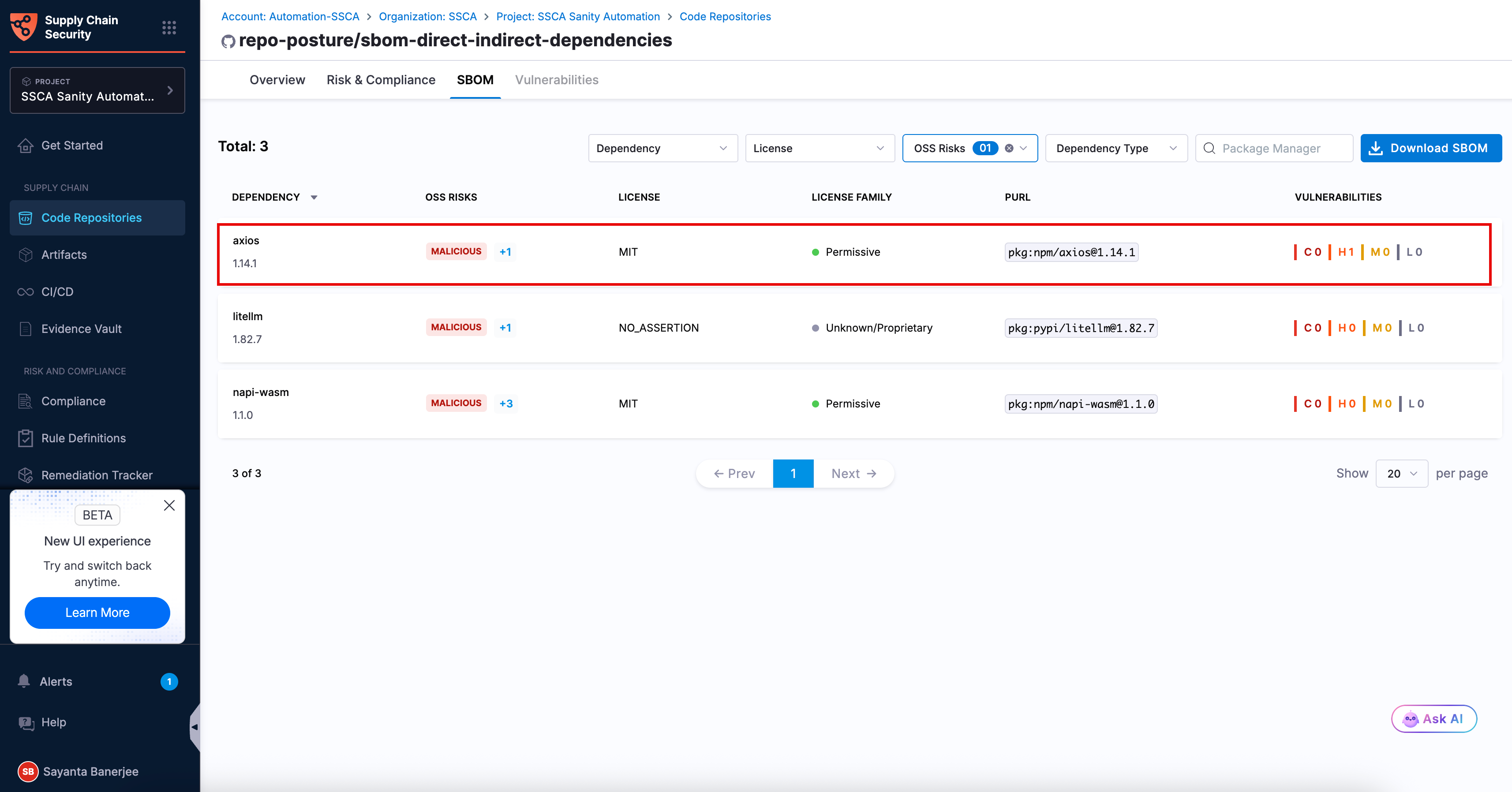This screenshot has height=792, width=1512.
Task: Open the module switcher grid icon
Action: 169,28
